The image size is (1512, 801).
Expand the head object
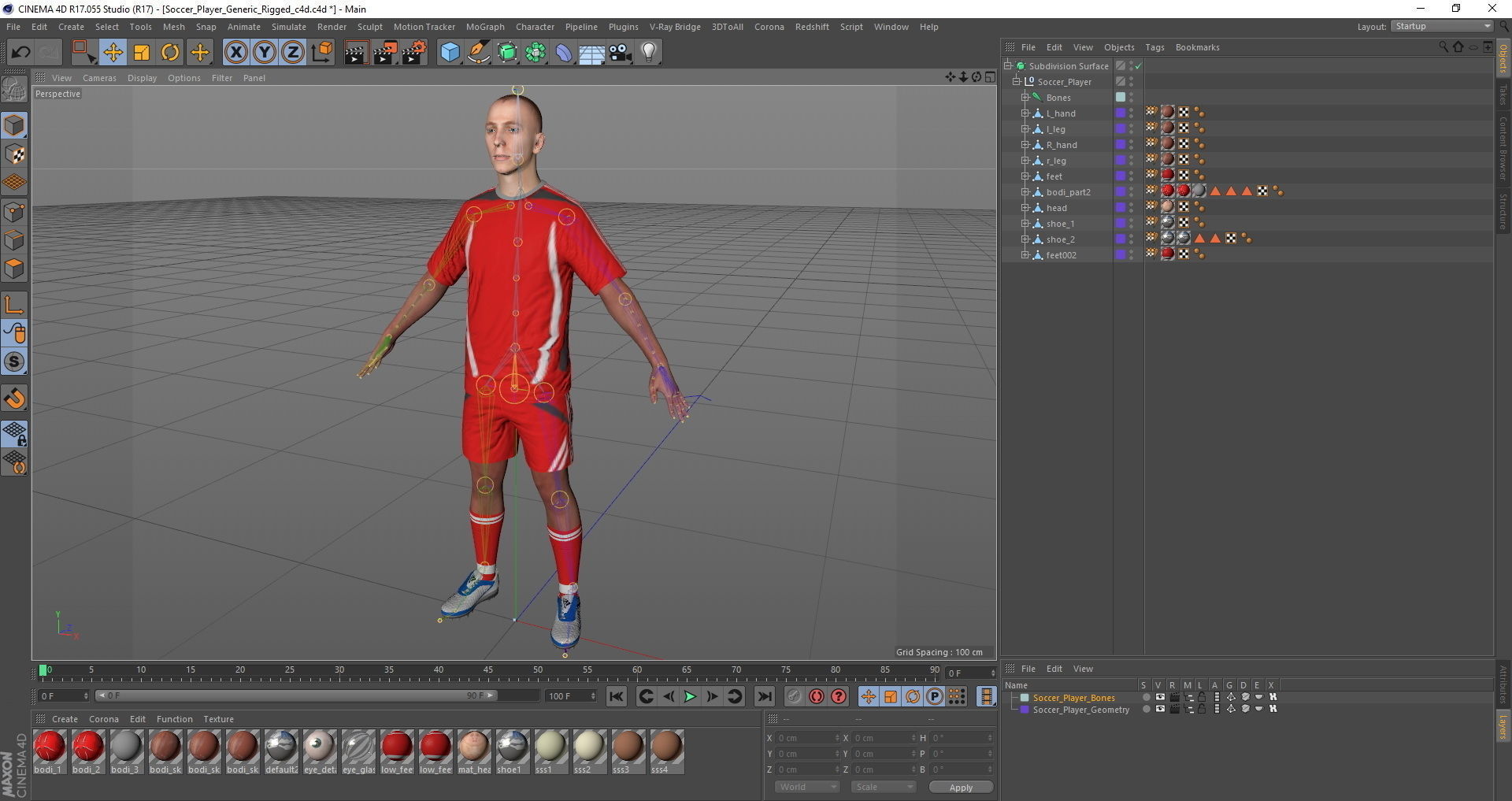(x=1025, y=207)
